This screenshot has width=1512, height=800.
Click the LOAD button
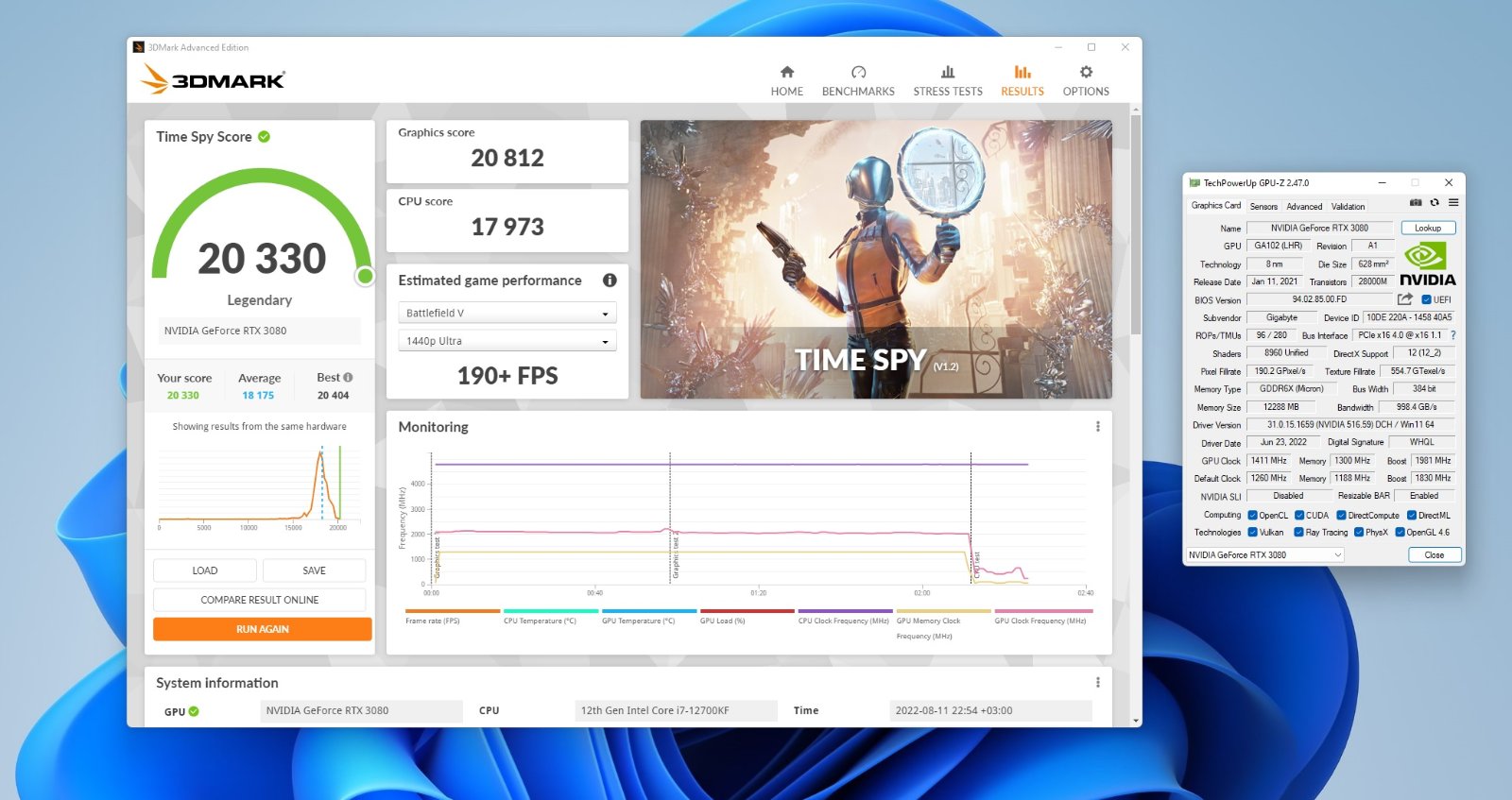[205, 570]
